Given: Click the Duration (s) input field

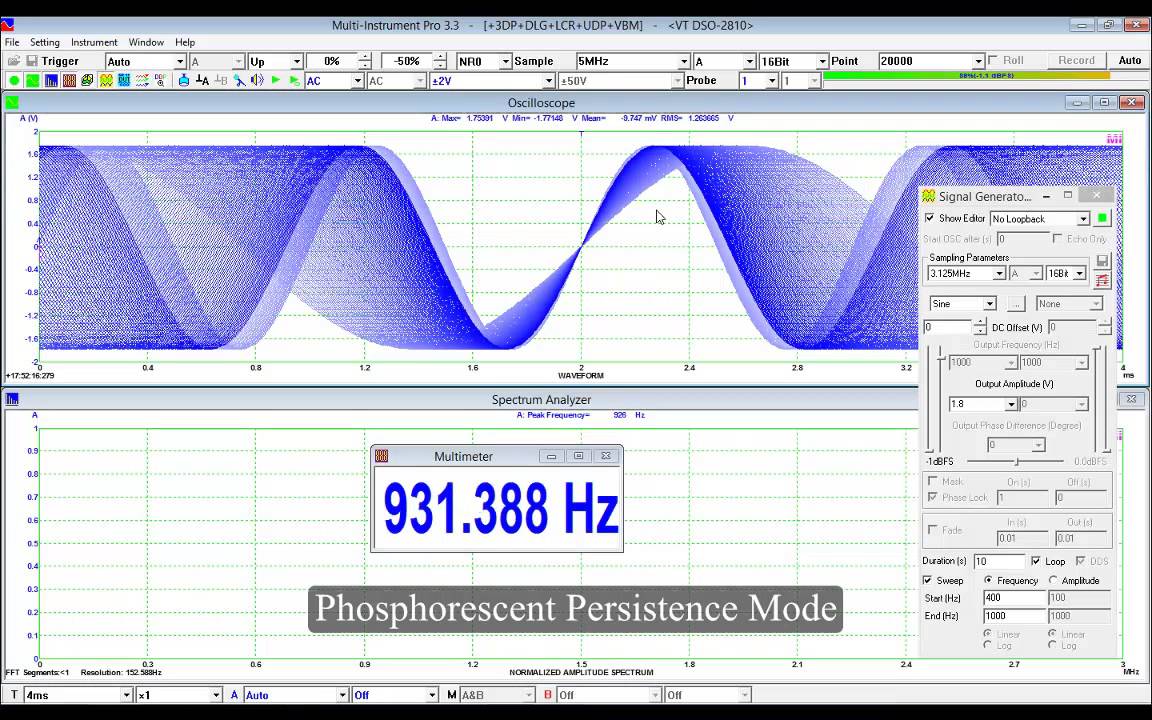Looking at the screenshot, I should coord(998,561).
